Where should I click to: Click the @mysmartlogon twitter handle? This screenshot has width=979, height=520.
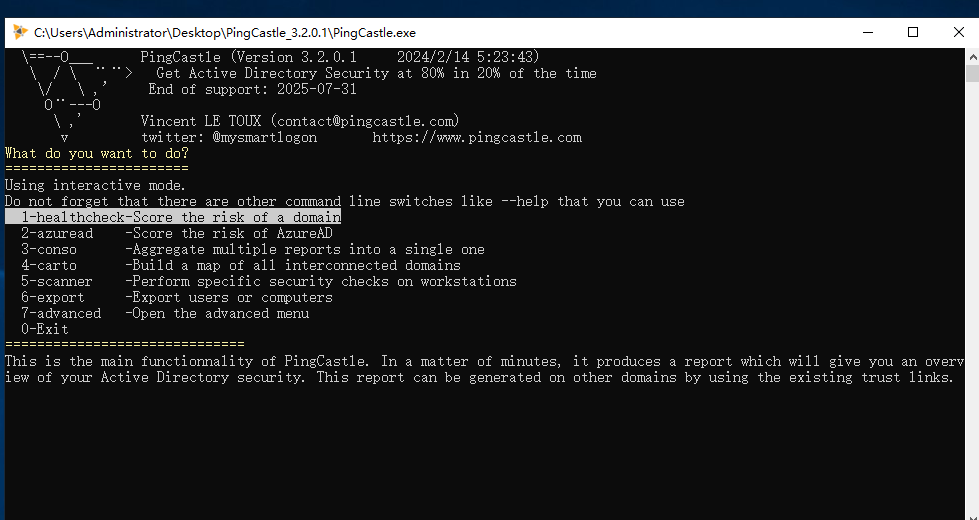point(264,137)
